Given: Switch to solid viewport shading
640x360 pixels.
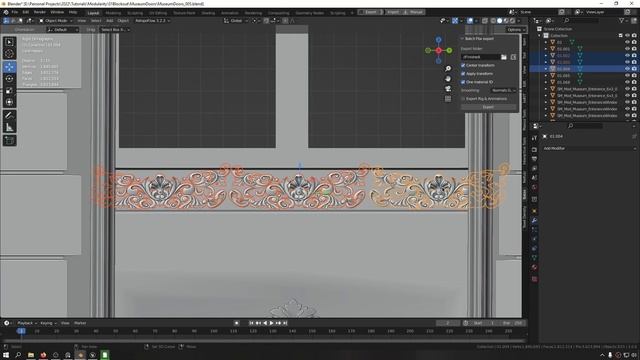Looking at the screenshot, I should point(500,20).
